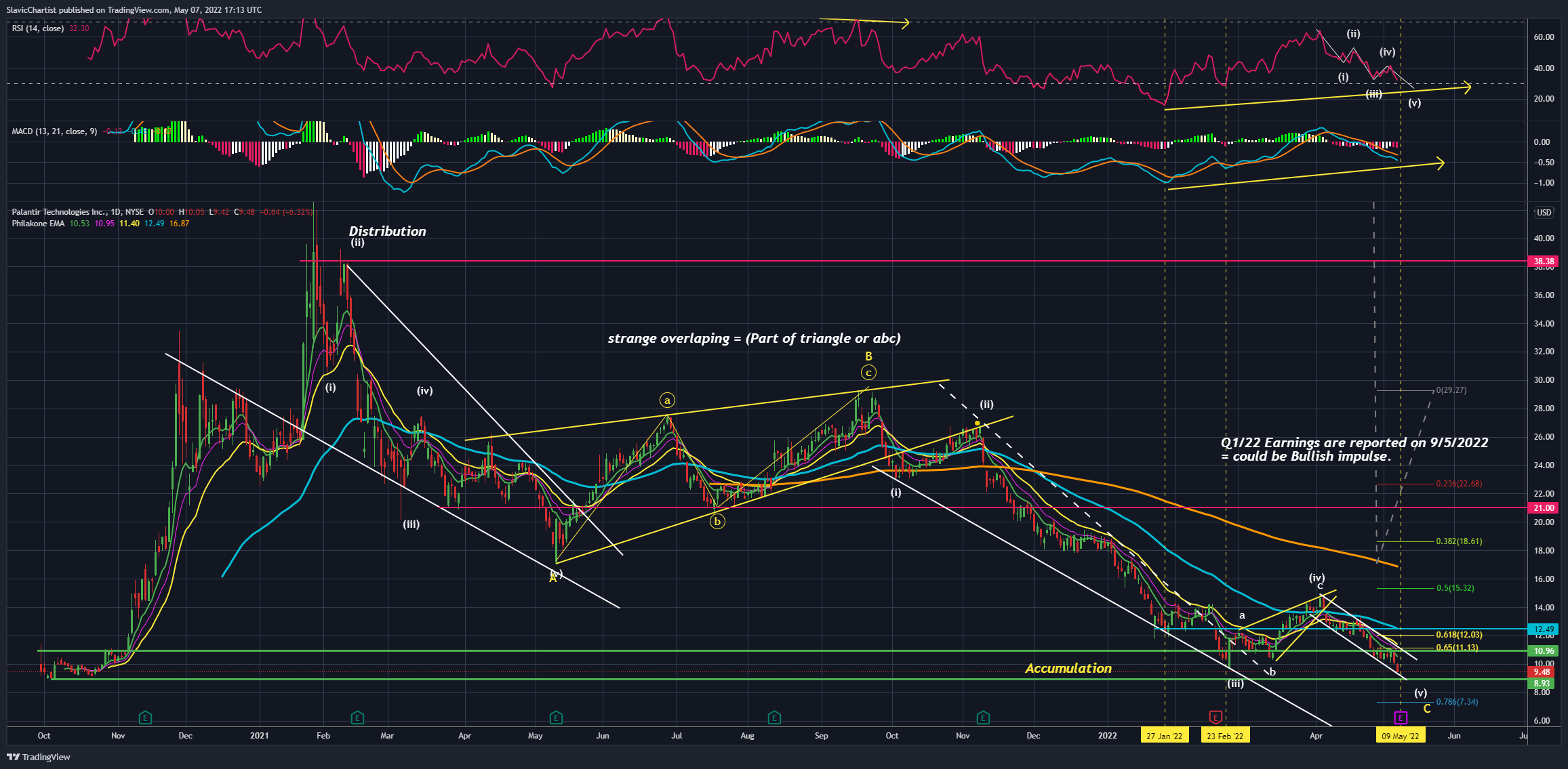This screenshot has height=769, width=1568.
Task: Click the 23 Feb '22 date label
Action: click(x=1225, y=736)
